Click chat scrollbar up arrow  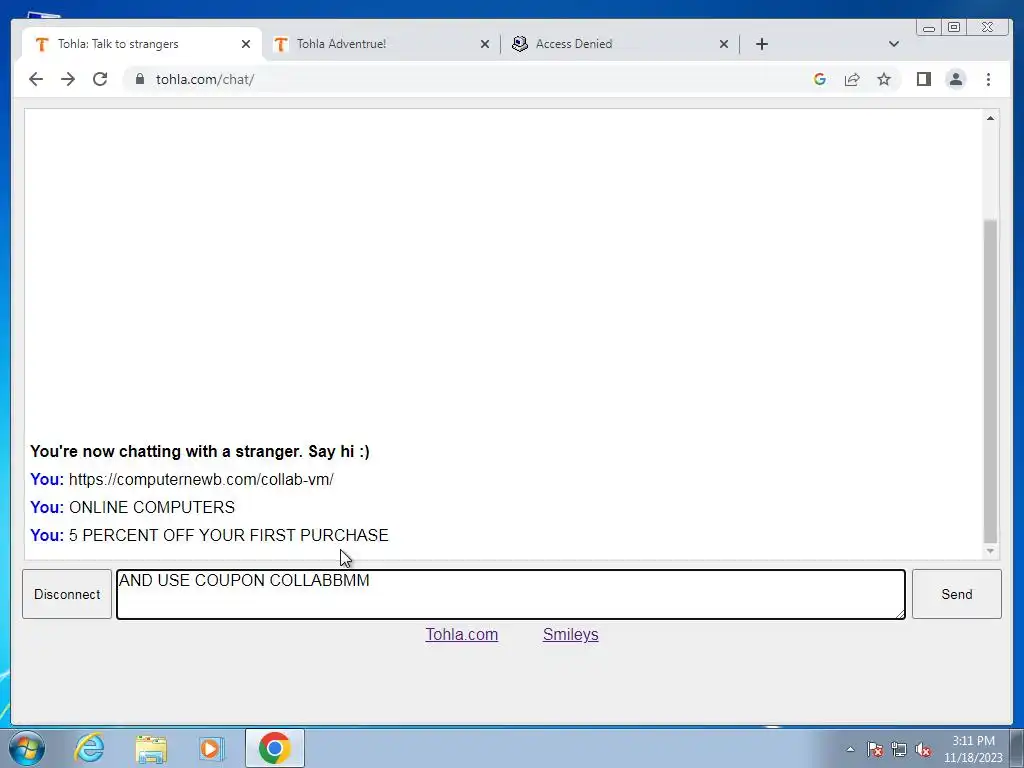tap(990, 118)
